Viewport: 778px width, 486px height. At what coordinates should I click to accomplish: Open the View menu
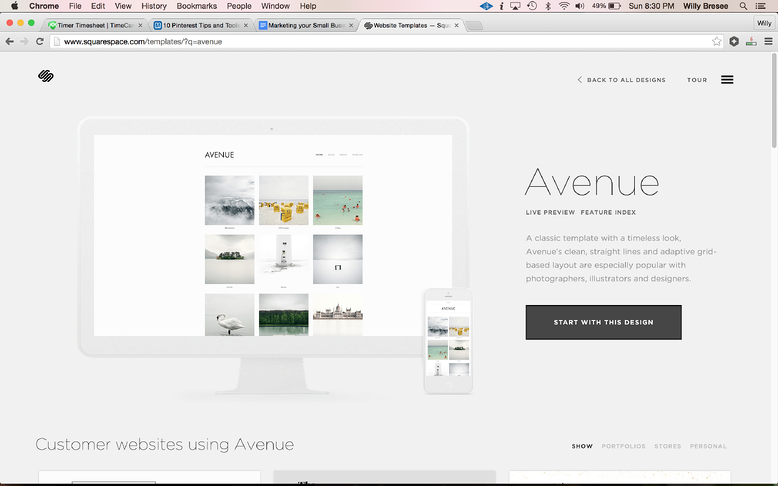pyautogui.click(x=123, y=6)
